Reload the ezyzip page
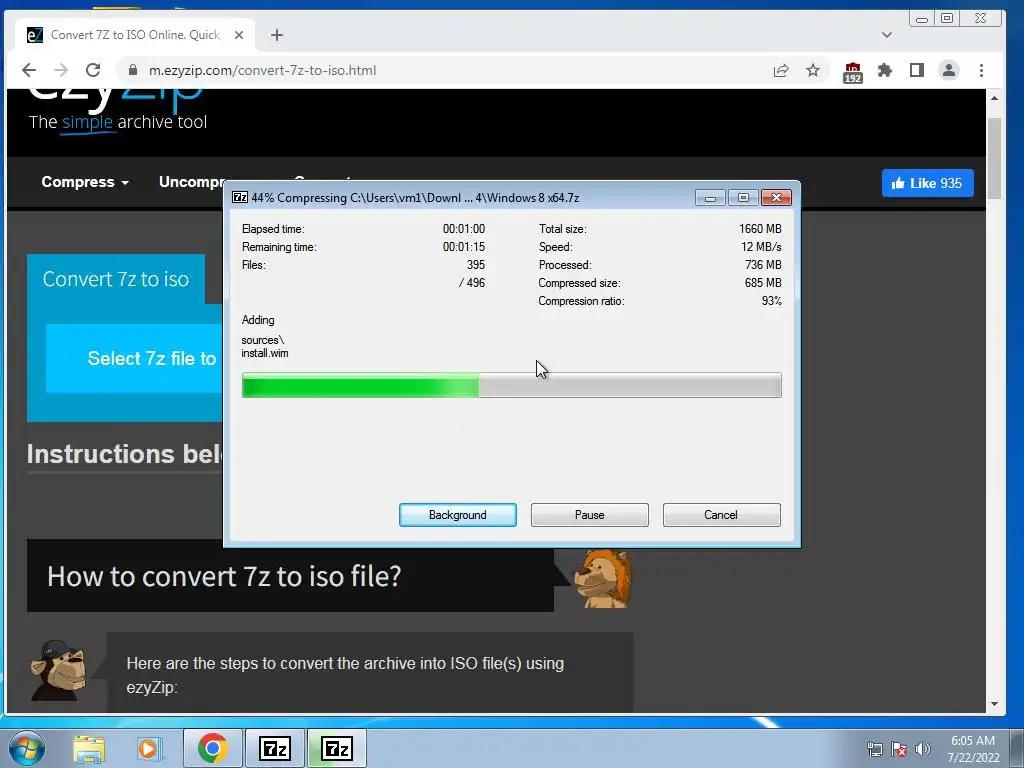 point(93,70)
